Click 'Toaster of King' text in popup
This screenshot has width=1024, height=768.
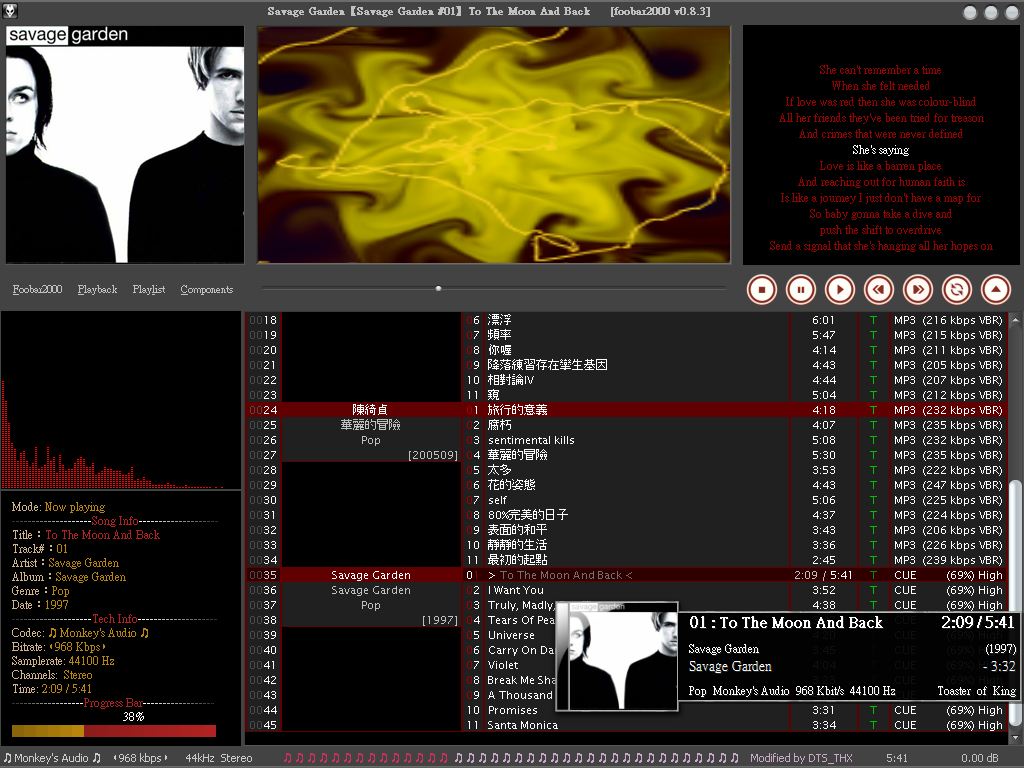click(976, 691)
